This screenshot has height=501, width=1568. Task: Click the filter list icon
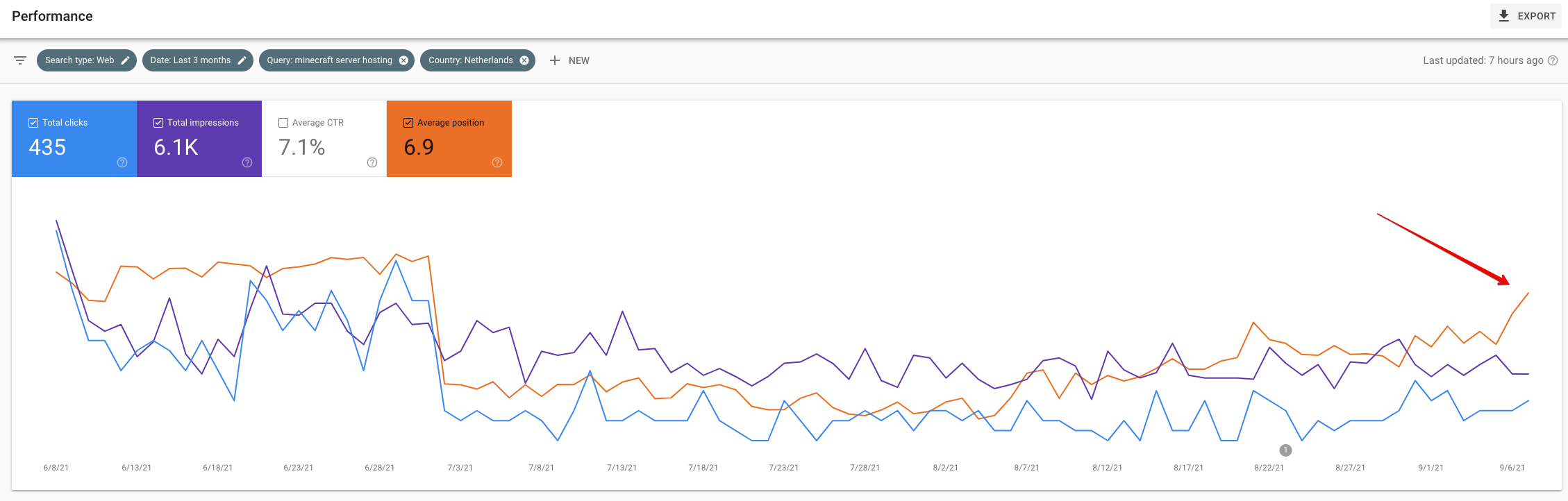tap(20, 60)
